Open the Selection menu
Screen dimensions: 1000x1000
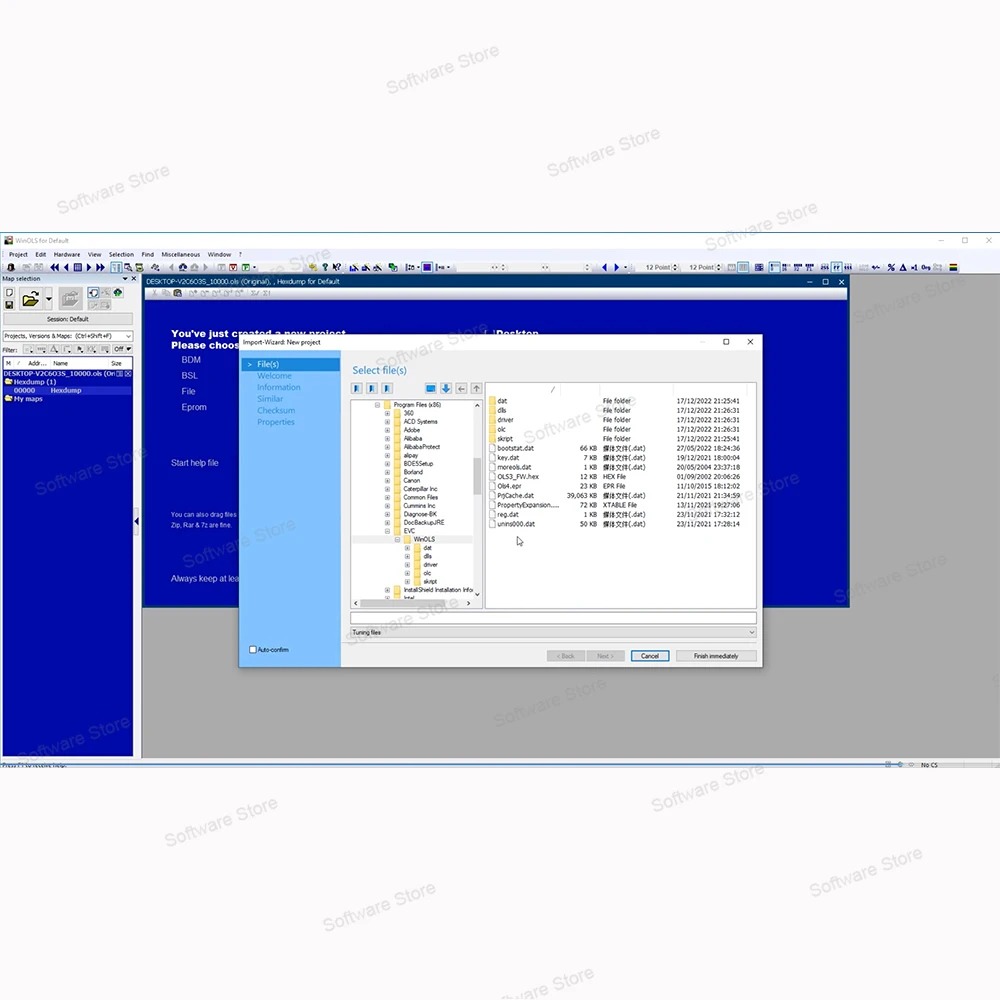click(121, 254)
